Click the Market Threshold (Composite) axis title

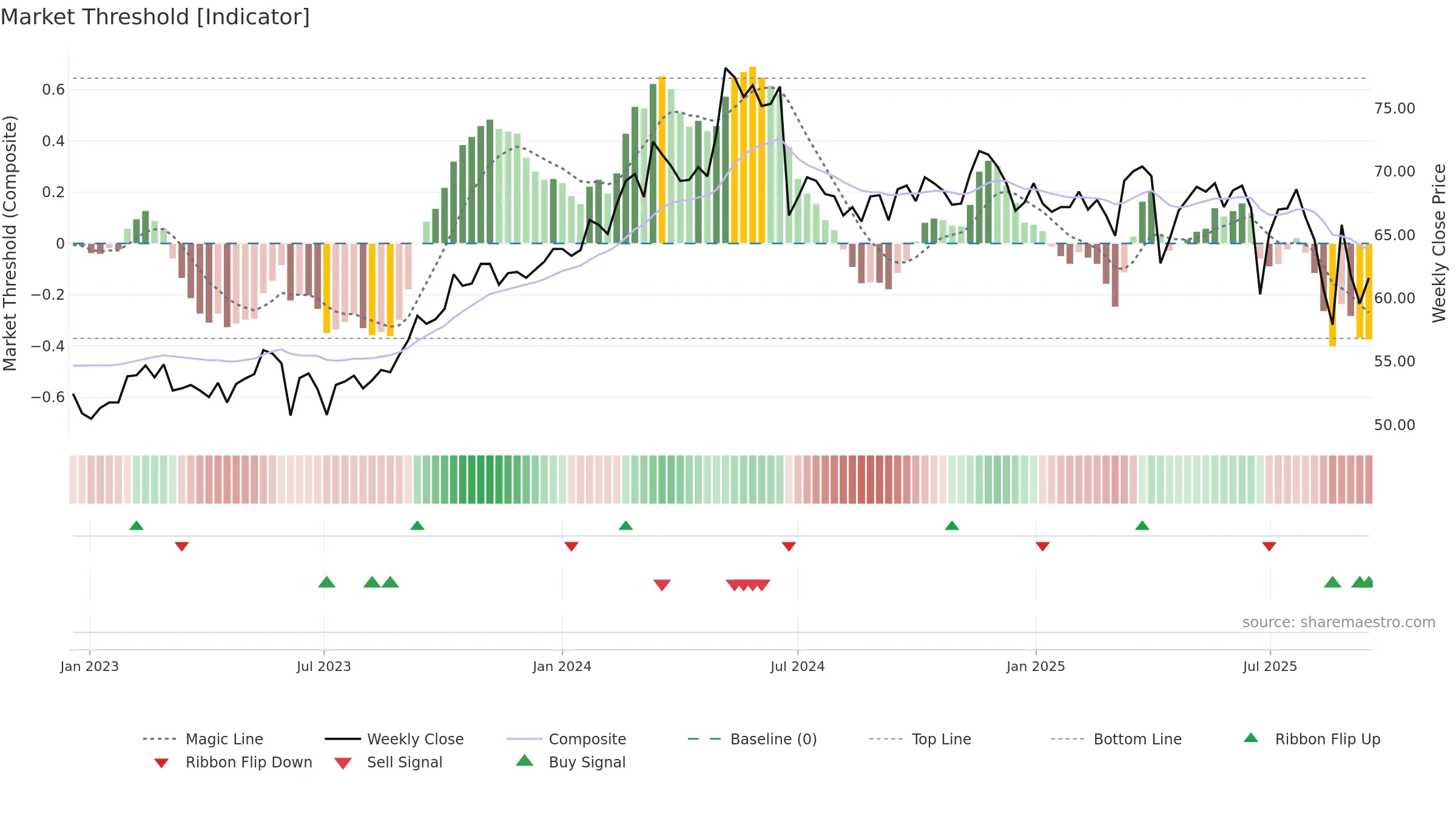[9, 243]
